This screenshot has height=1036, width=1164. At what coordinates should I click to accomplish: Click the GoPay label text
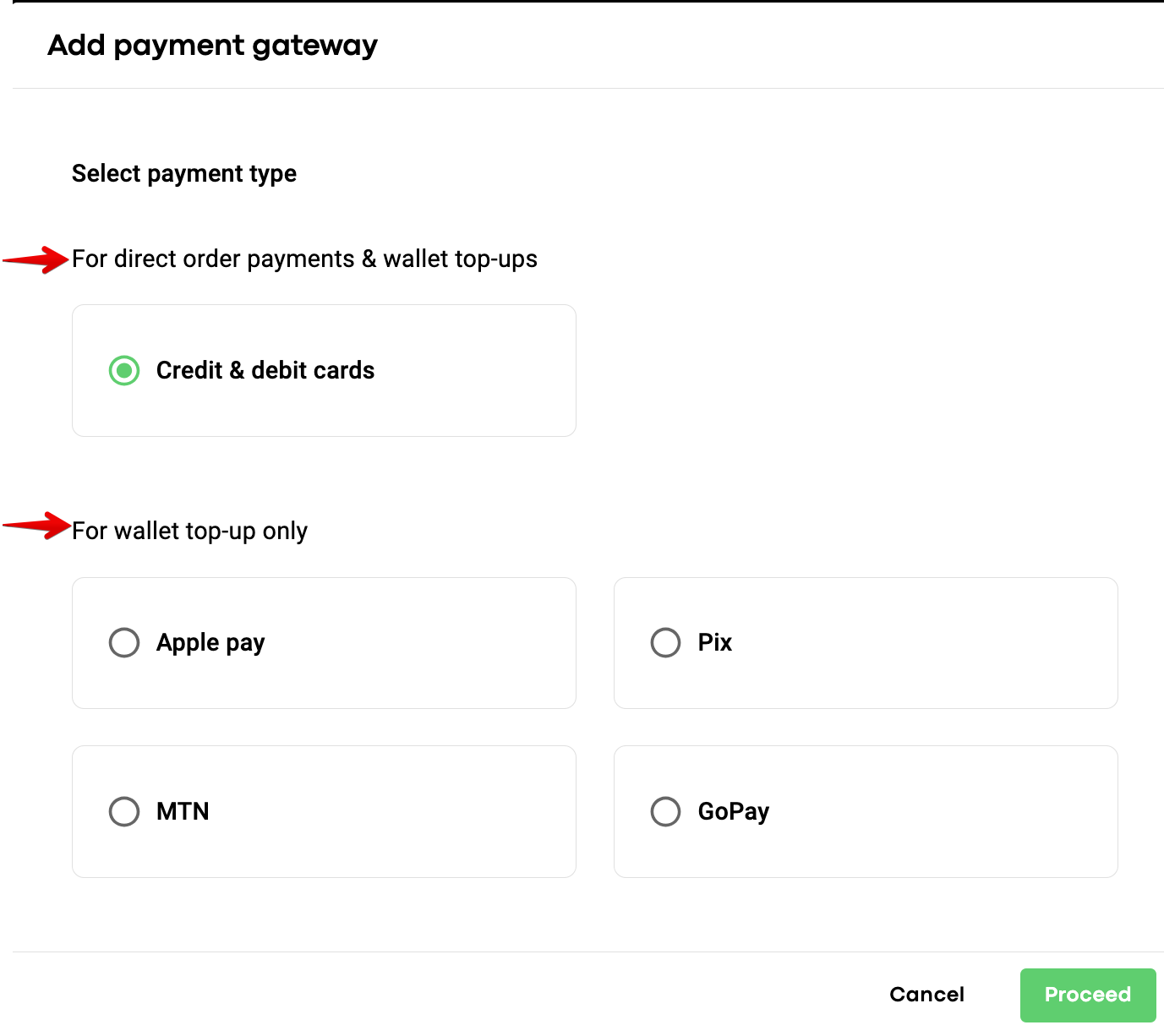click(x=734, y=811)
